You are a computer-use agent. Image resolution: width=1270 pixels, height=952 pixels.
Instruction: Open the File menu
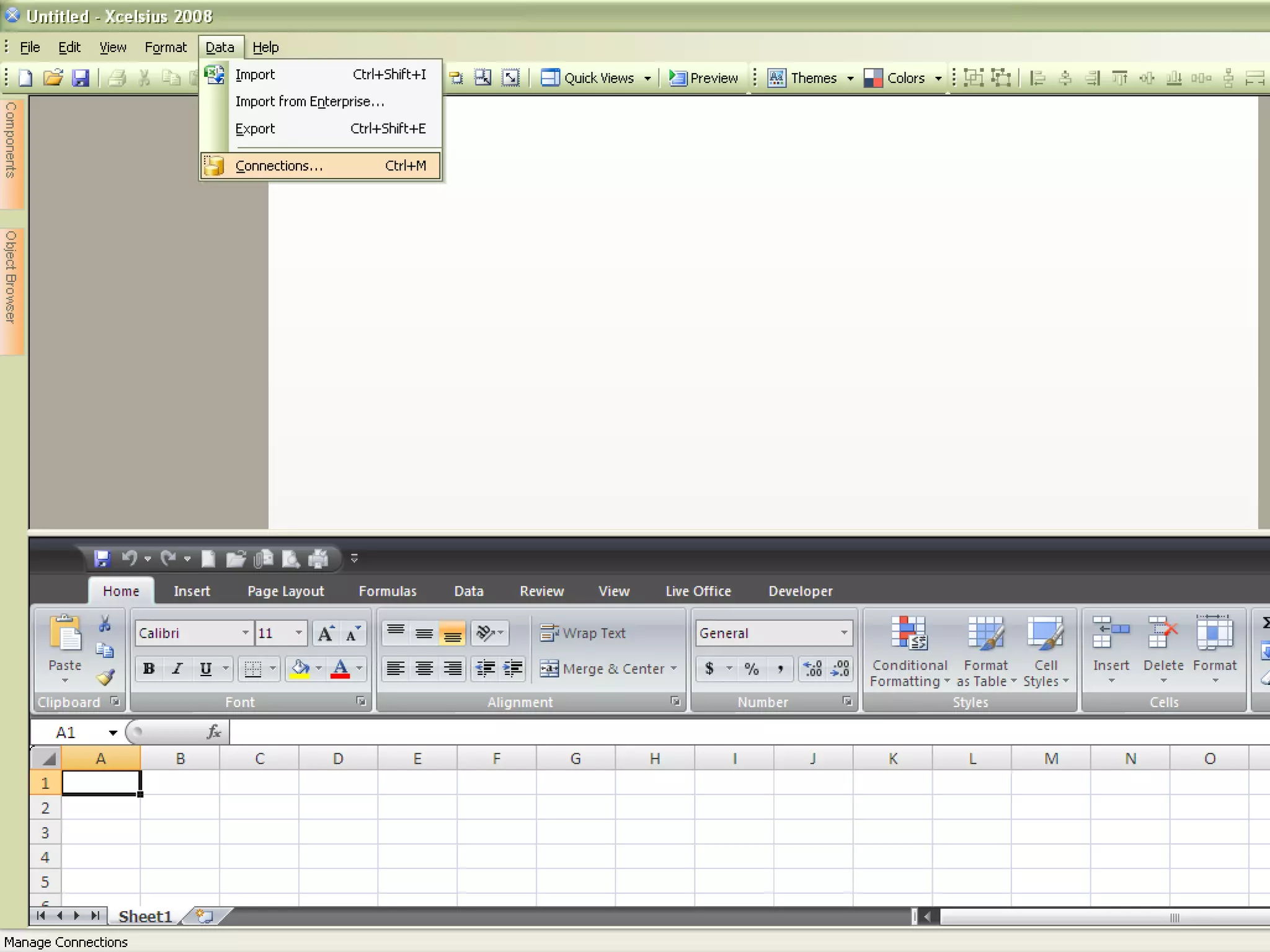30,47
